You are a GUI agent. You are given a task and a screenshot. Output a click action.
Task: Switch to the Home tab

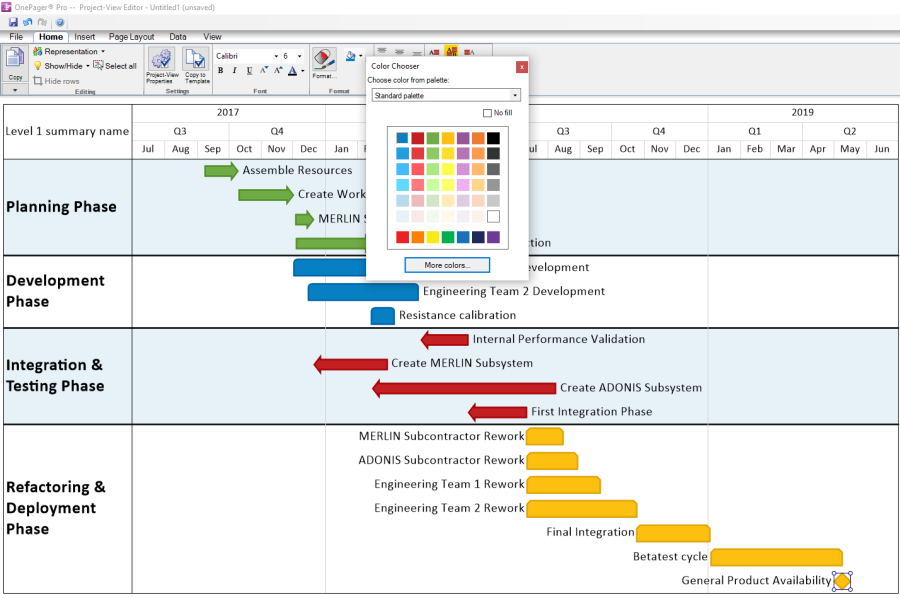[x=51, y=37]
